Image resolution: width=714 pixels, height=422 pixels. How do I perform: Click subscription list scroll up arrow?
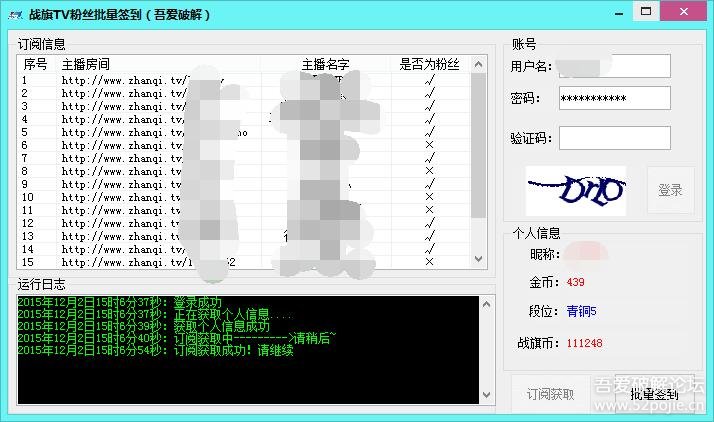pyautogui.click(x=478, y=64)
